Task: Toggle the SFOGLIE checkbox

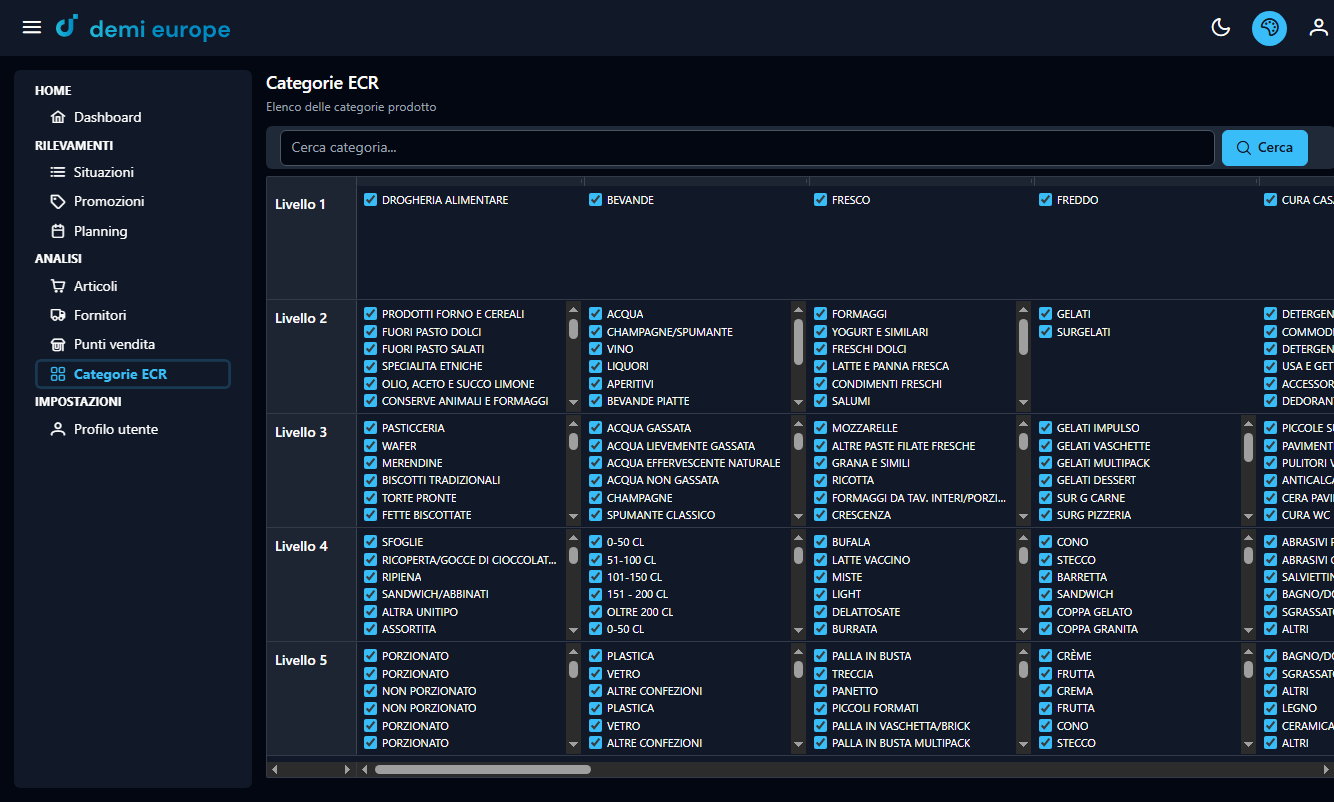Action: pos(371,542)
